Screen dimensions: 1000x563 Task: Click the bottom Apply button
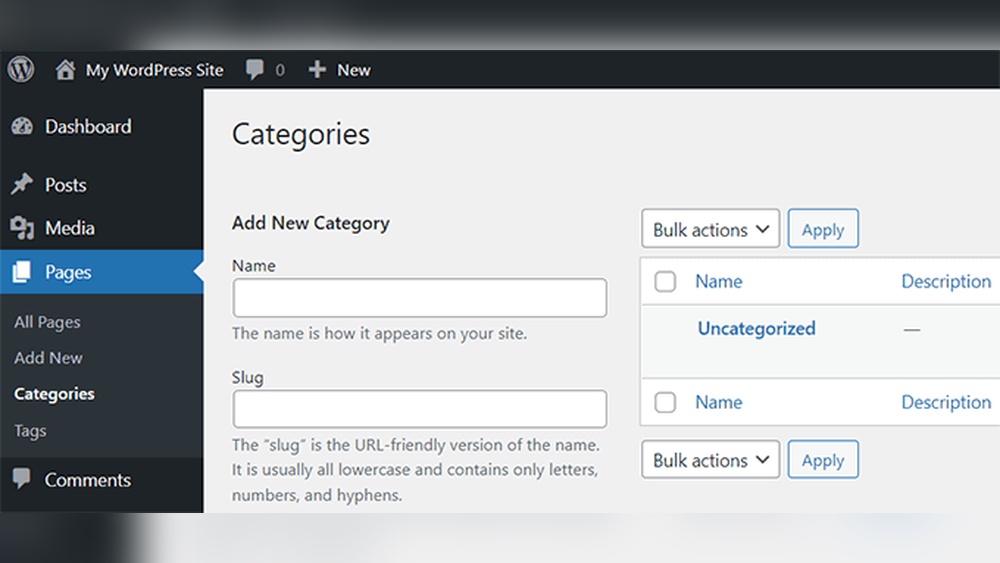point(823,460)
